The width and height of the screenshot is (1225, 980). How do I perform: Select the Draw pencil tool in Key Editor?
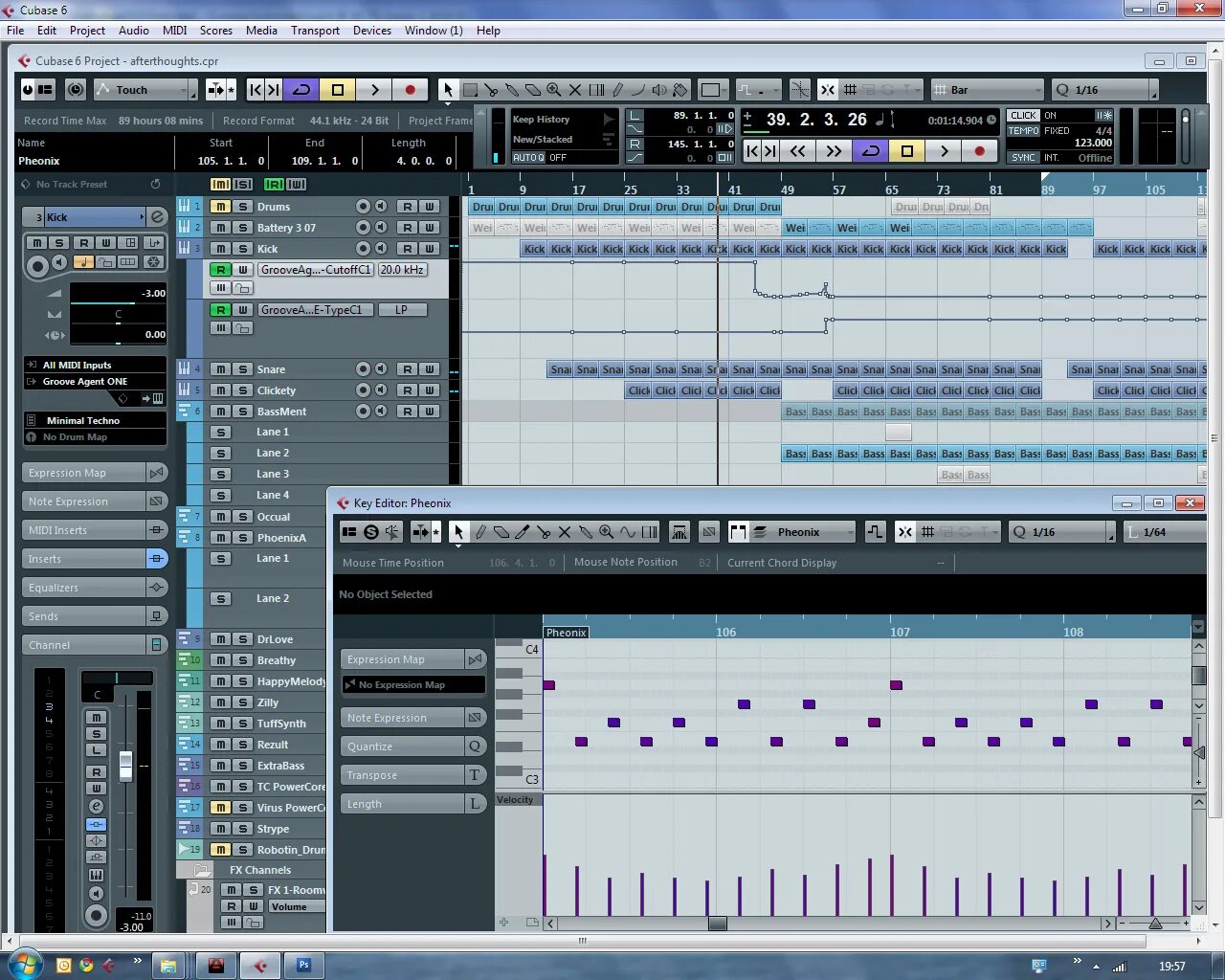coord(480,532)
